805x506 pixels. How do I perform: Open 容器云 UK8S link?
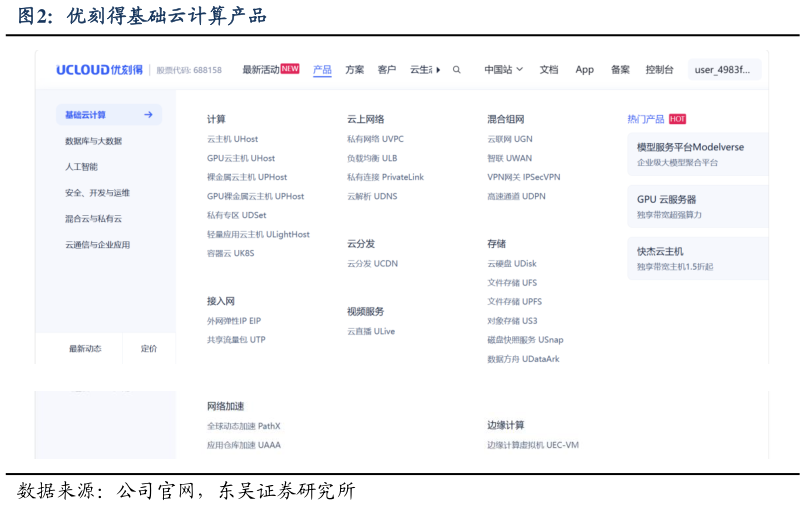(231, 253)
